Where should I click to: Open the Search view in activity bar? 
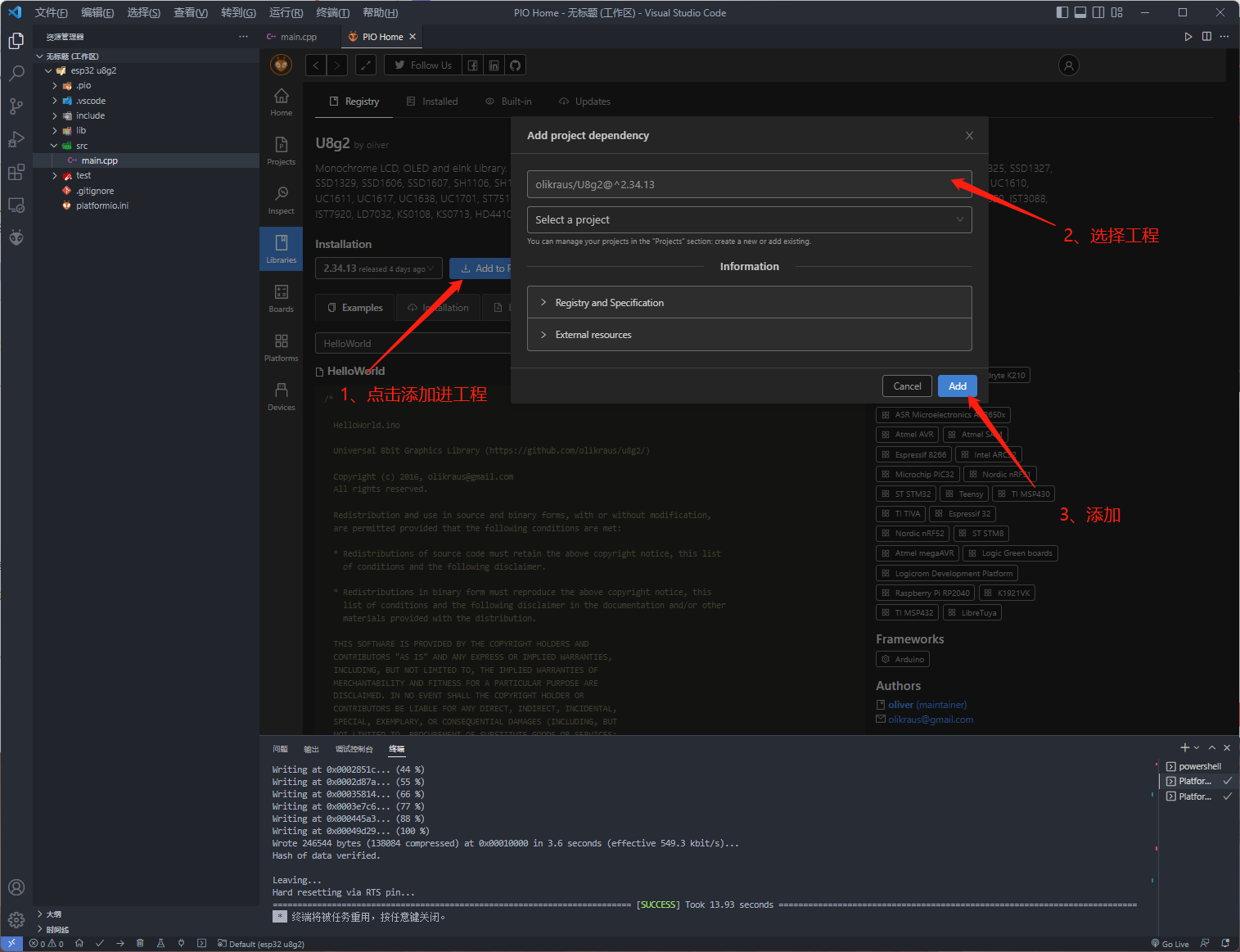16,74
